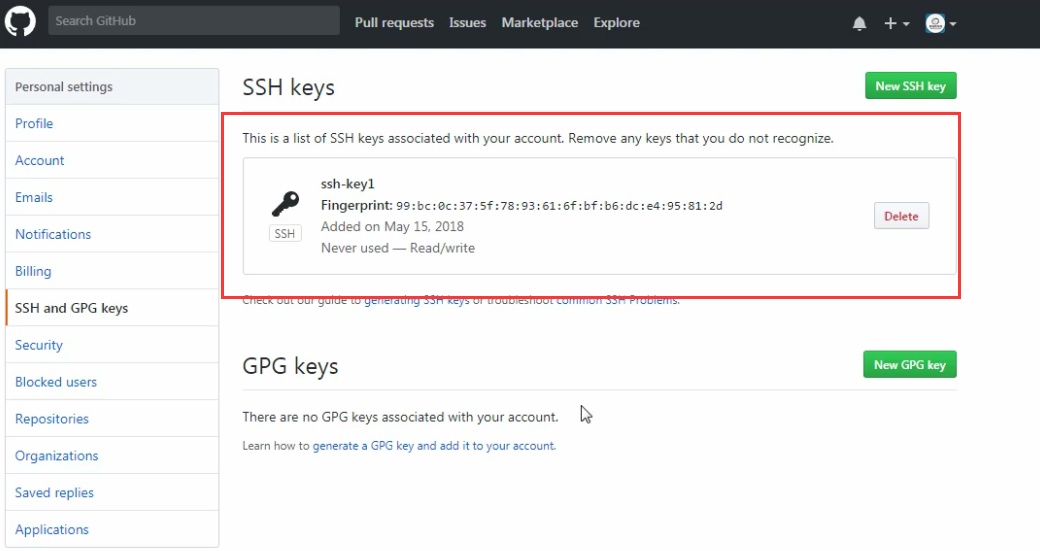Expand the plus create-new dropdown
Screen dimensions: 1040x551
(896, 23)
